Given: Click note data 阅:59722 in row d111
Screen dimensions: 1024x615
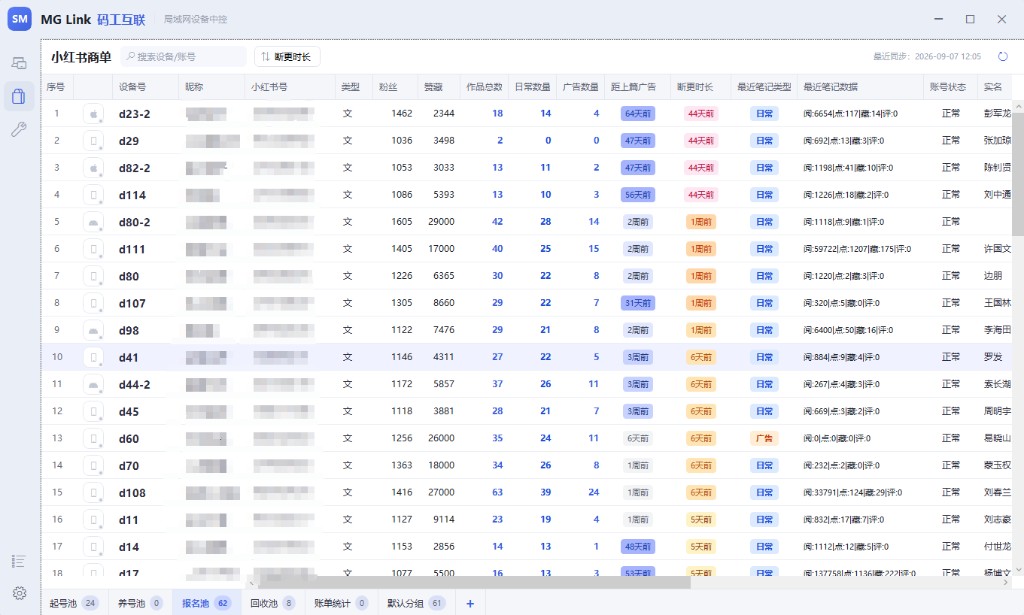Looking at the screenshot, I should click(857, 249).
